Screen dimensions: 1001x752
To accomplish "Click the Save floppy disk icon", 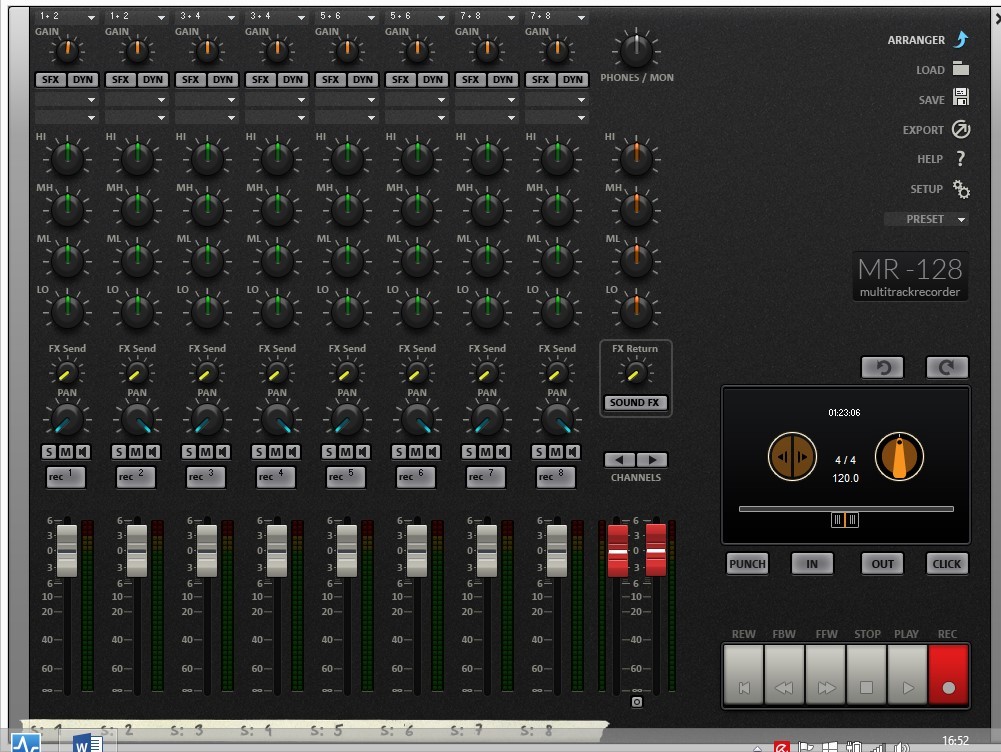I will point(961,97).
